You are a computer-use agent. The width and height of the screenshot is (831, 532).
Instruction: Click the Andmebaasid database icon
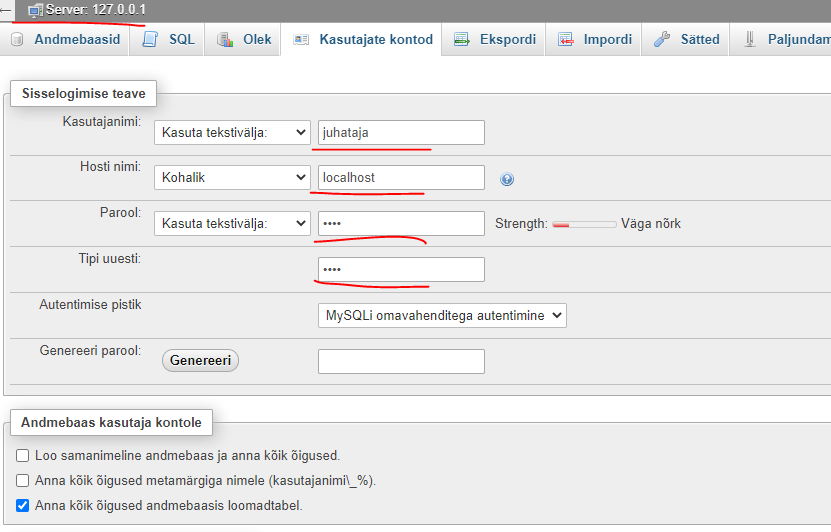point(17,40)
